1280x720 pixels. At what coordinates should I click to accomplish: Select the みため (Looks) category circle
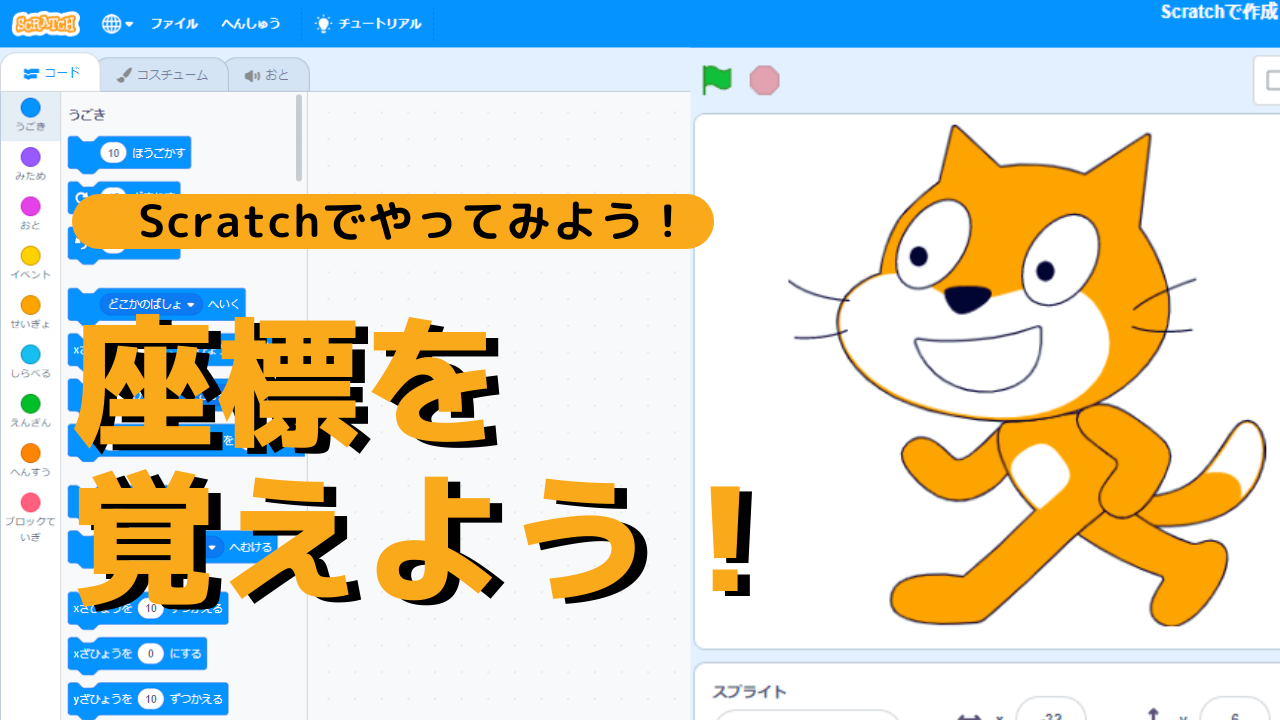[x=31, y=157]
